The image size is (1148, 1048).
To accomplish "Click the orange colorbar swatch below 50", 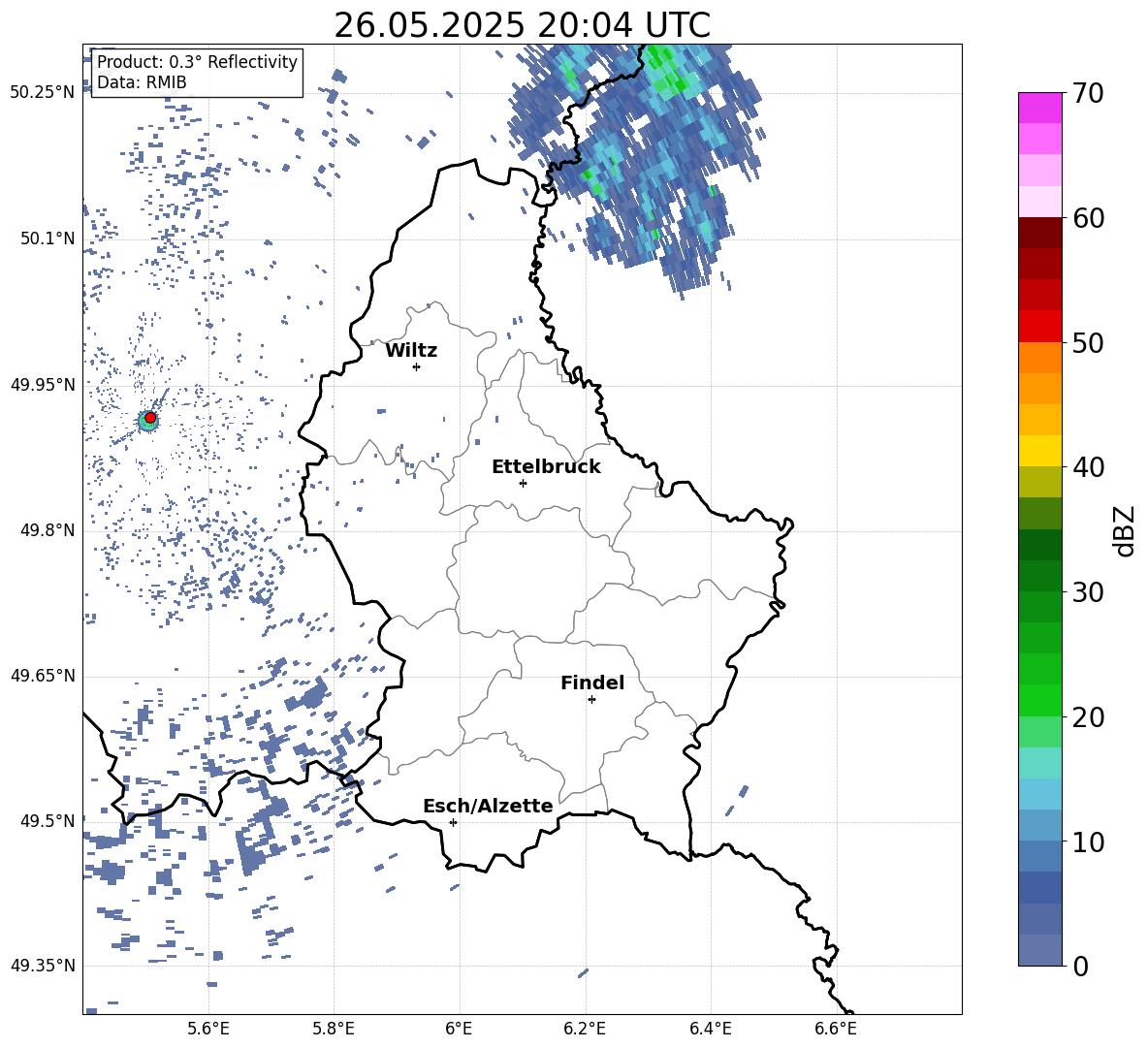I will 1040,358.
